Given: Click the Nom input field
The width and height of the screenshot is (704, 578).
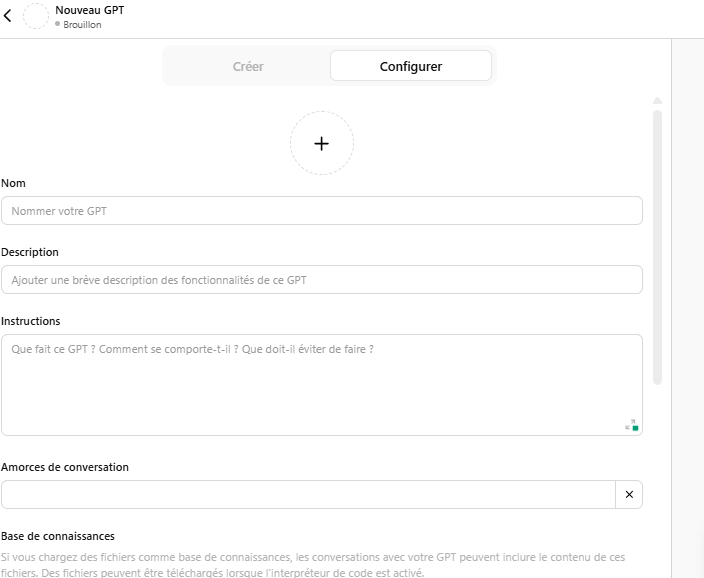Looking at the screenshot, I should 322,211.
